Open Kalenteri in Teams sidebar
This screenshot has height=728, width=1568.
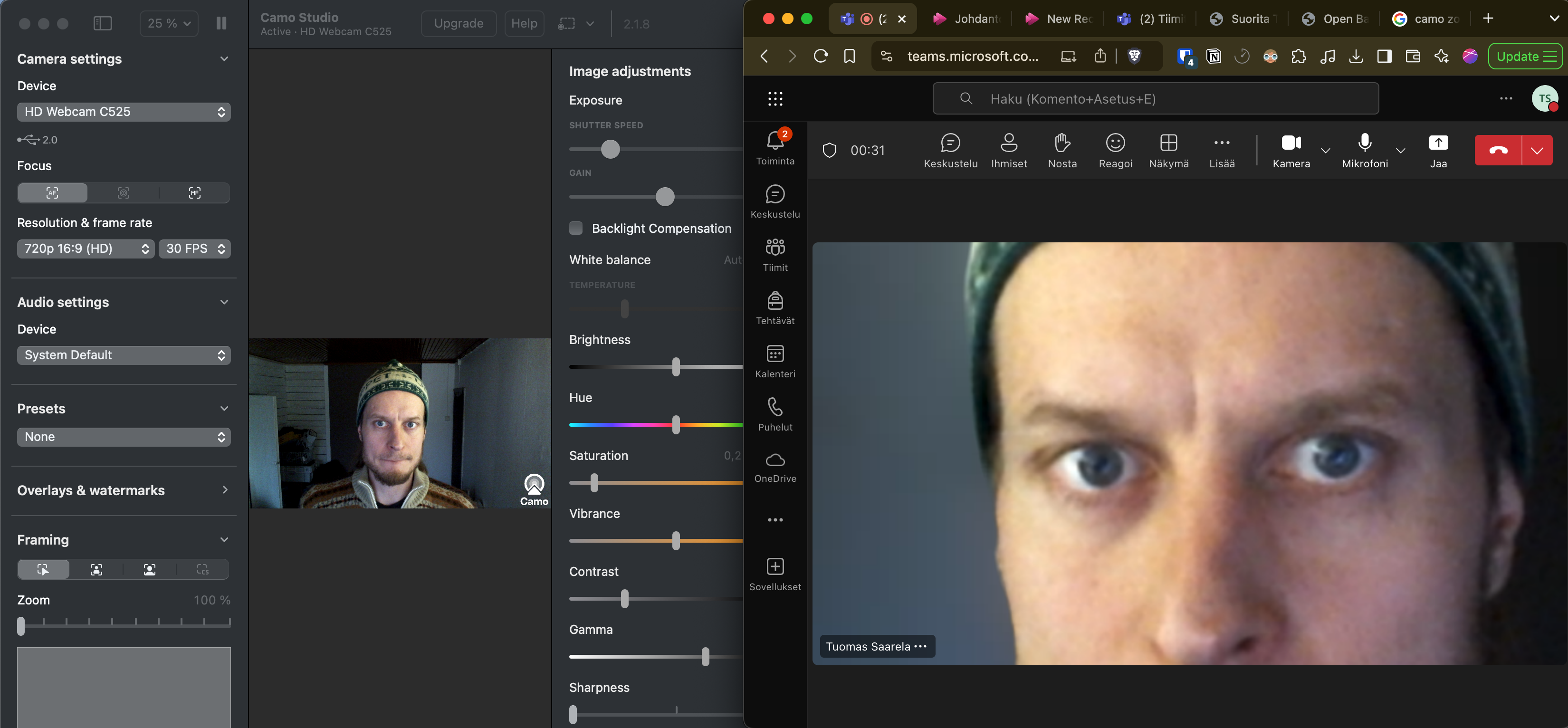pyautogui.click(x=775, y=362)
